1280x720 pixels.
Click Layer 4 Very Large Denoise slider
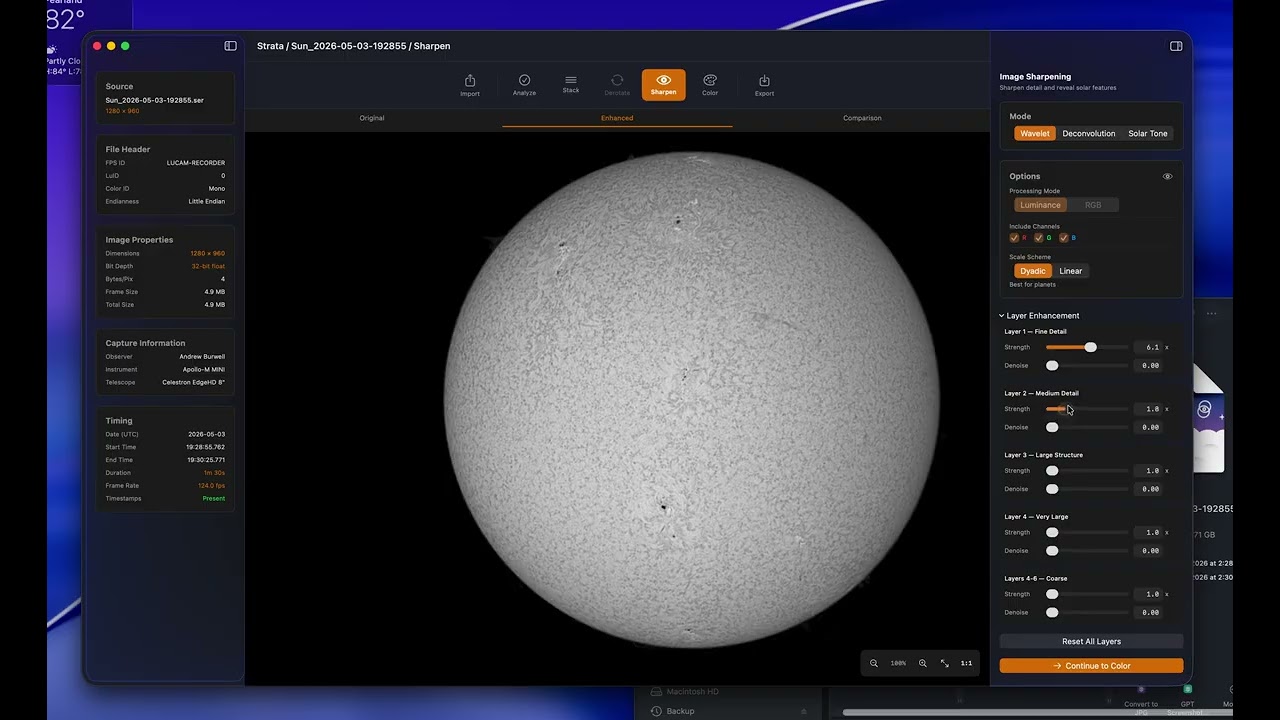(x=1087, y=551)
